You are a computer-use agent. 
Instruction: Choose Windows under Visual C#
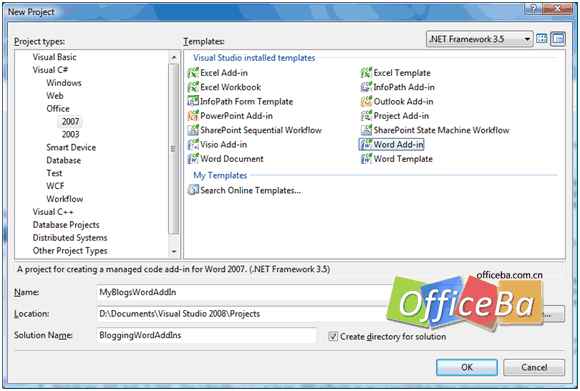coord(64,83)
